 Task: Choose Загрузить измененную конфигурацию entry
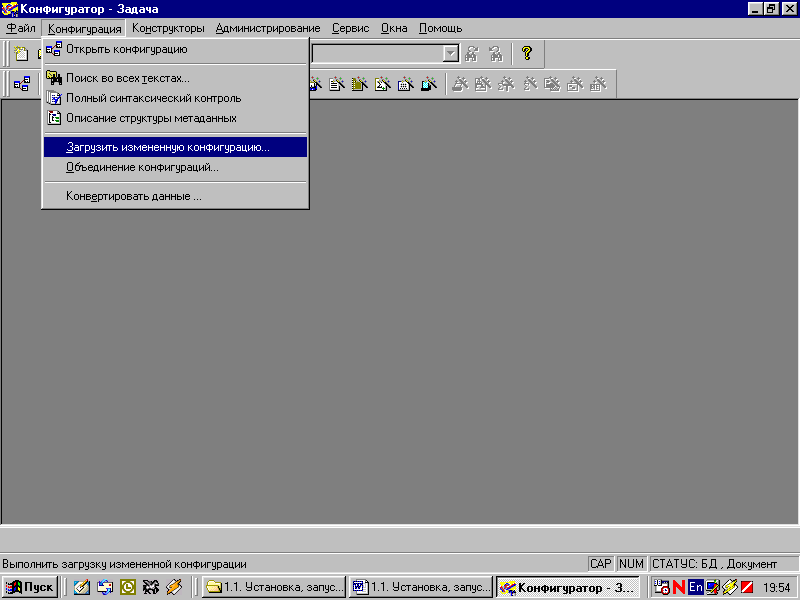pyautogui.click(x=176, y=147)
